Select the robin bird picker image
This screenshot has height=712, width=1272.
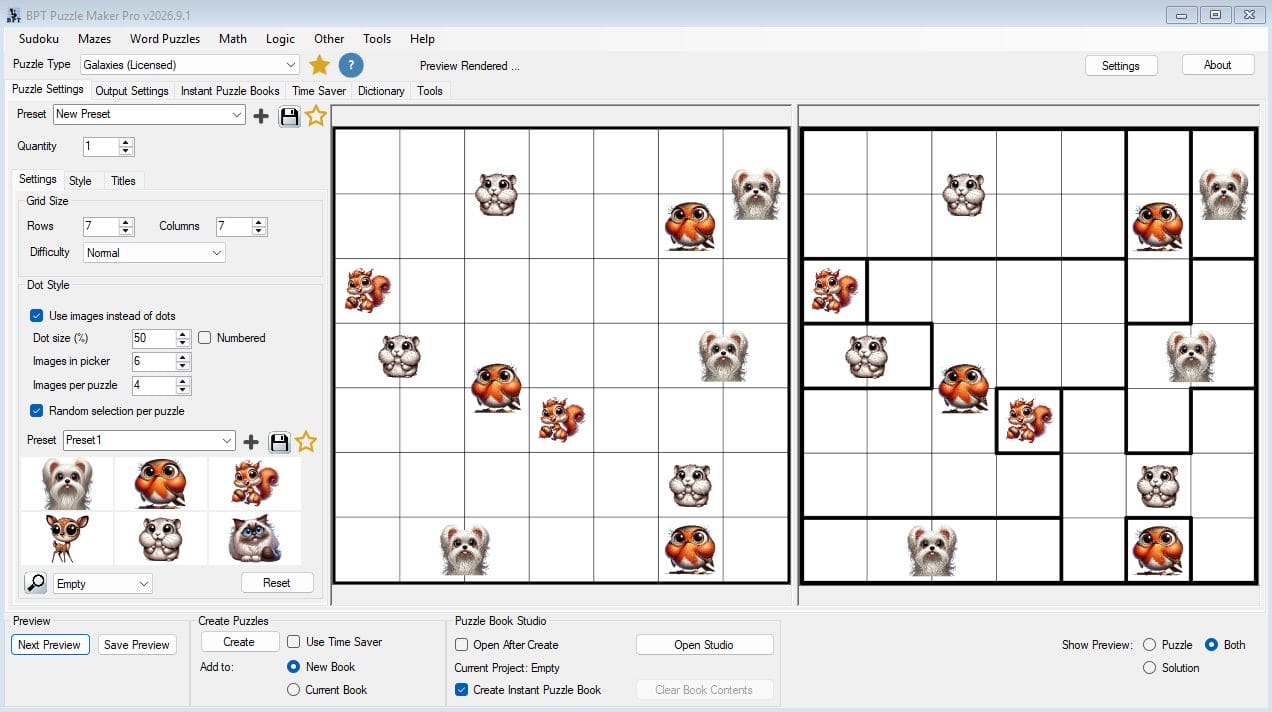click(x=161, y=484)
